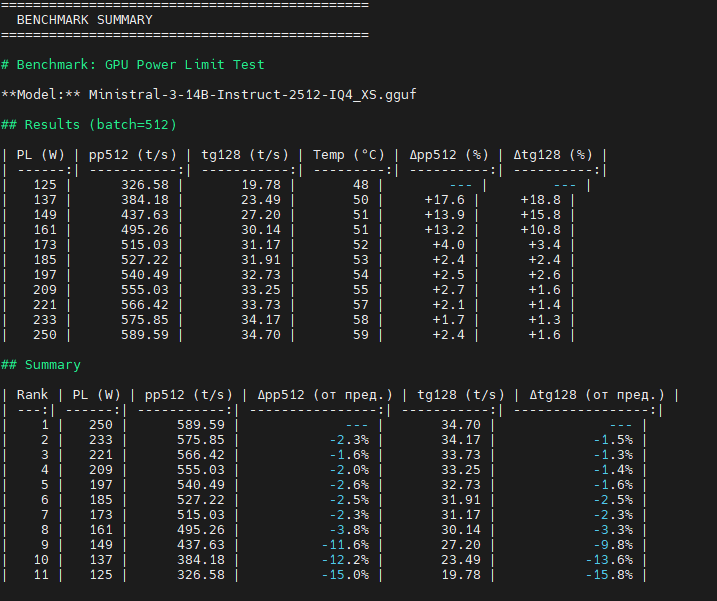Click the Summary Δtg128 value -1.4%
The height and width of the screenshot is (601, 717).
pos(613,470)
